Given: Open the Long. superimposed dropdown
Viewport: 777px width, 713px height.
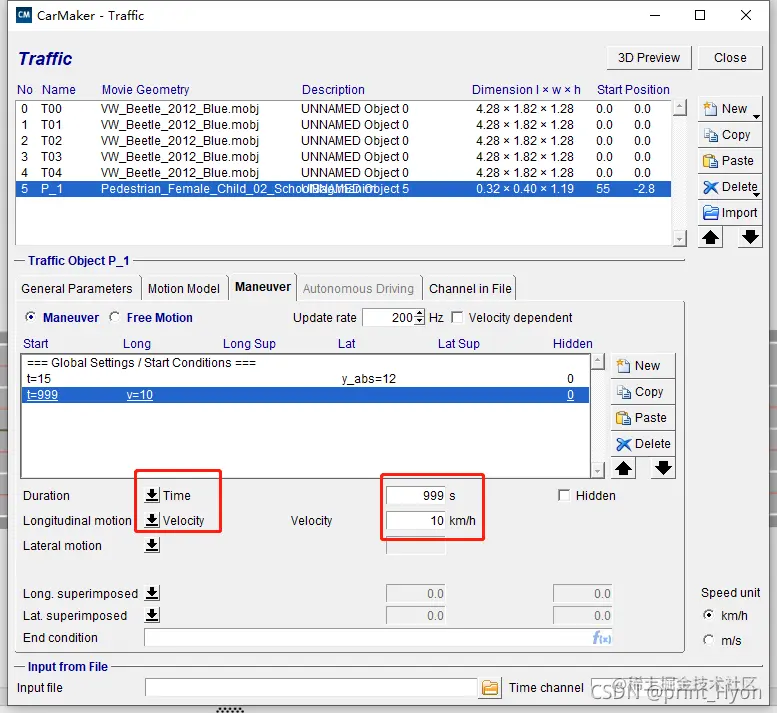Looking at the screenshot, I should tap(152, 593).
